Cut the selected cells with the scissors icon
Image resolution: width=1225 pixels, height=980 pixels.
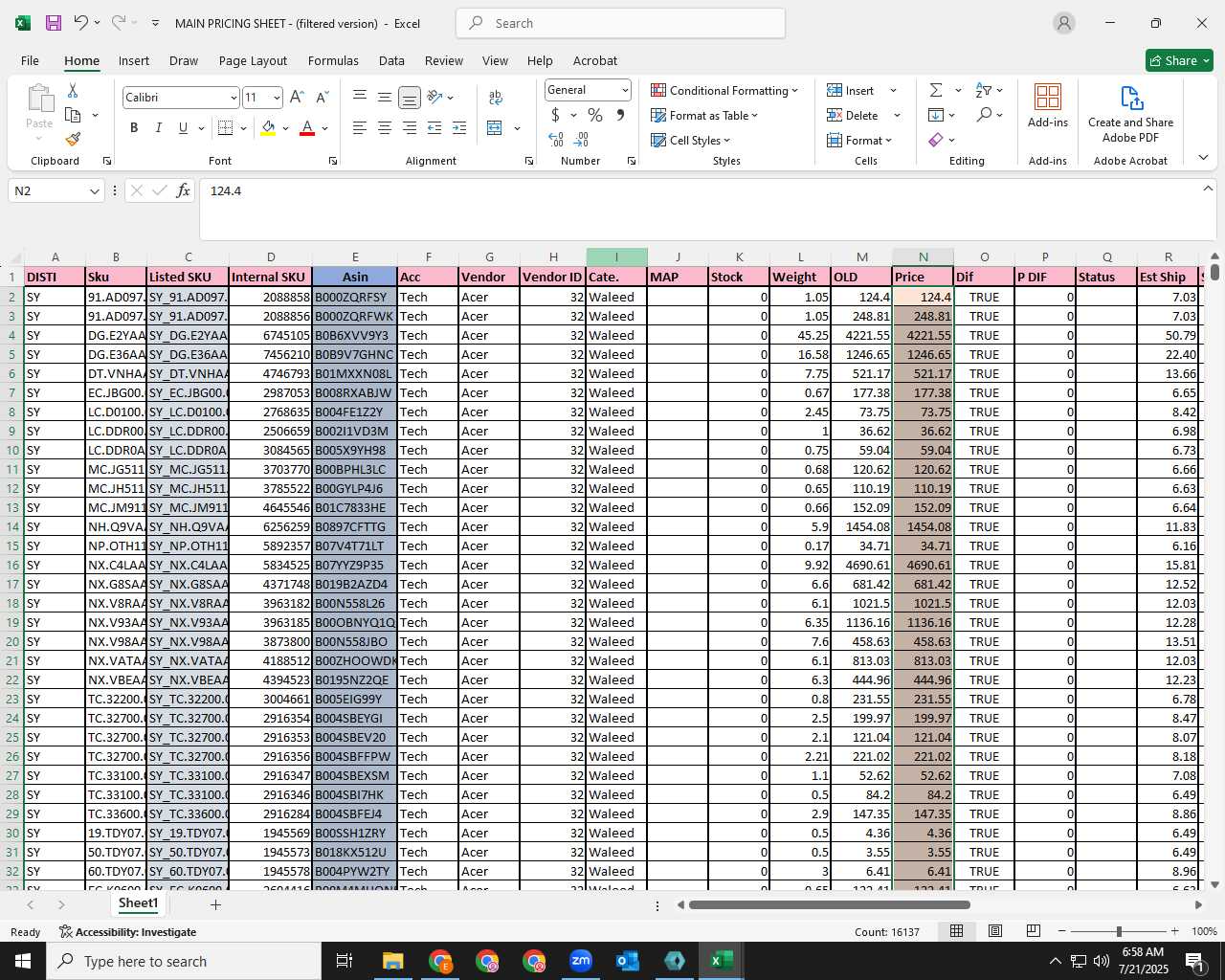point(73,90)
